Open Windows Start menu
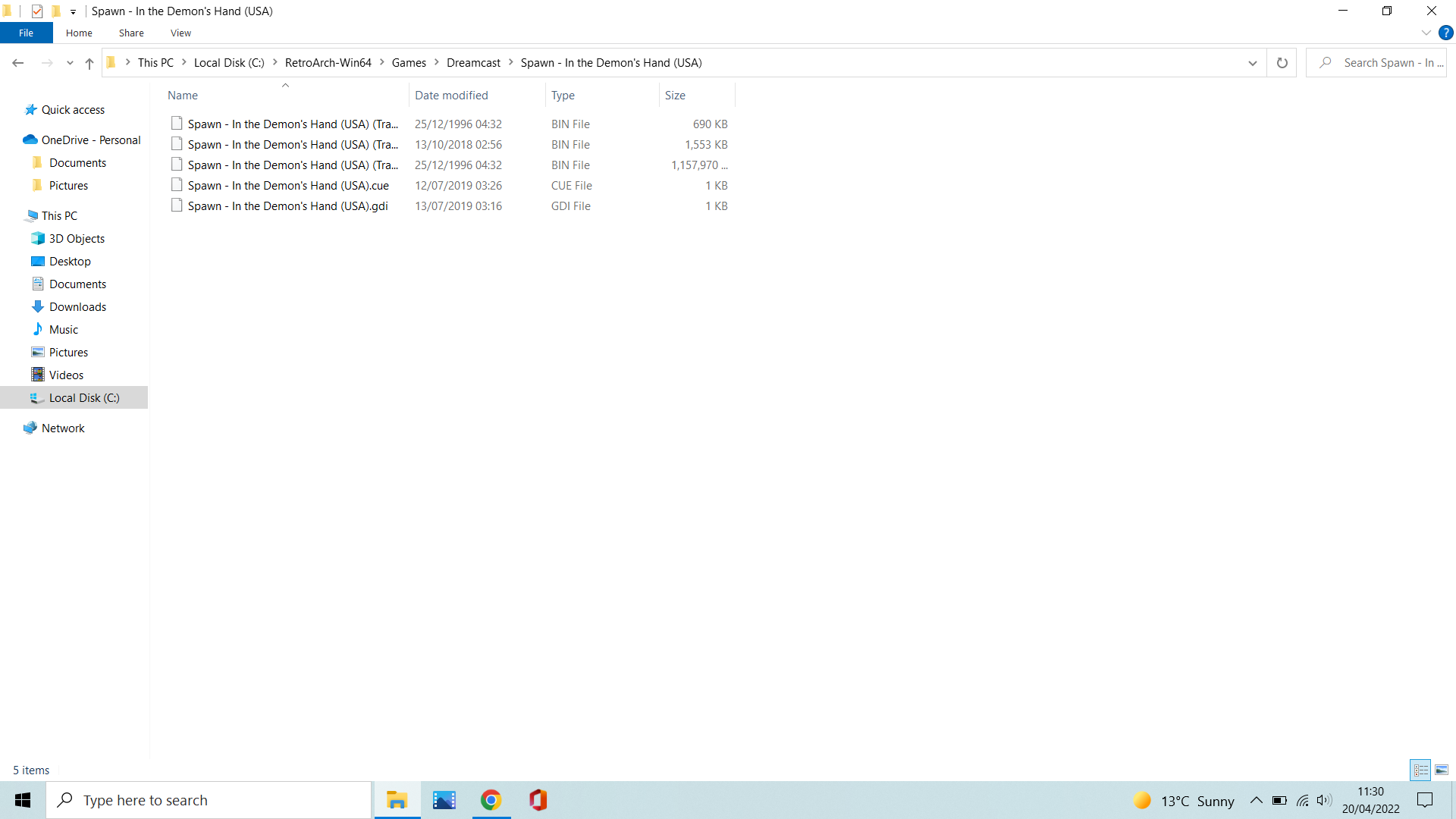1456x819 pixels. [x=23, y=800]
